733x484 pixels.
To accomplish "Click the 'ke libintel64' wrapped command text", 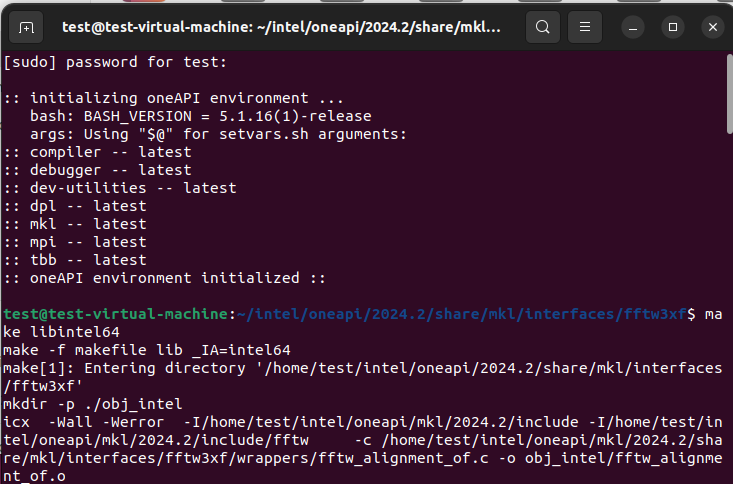I will (61, 332).
